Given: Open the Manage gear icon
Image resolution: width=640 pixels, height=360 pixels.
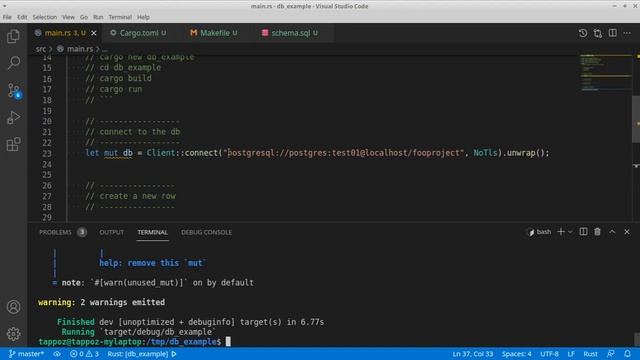Looking at the screenshot, I should [13, 334].
